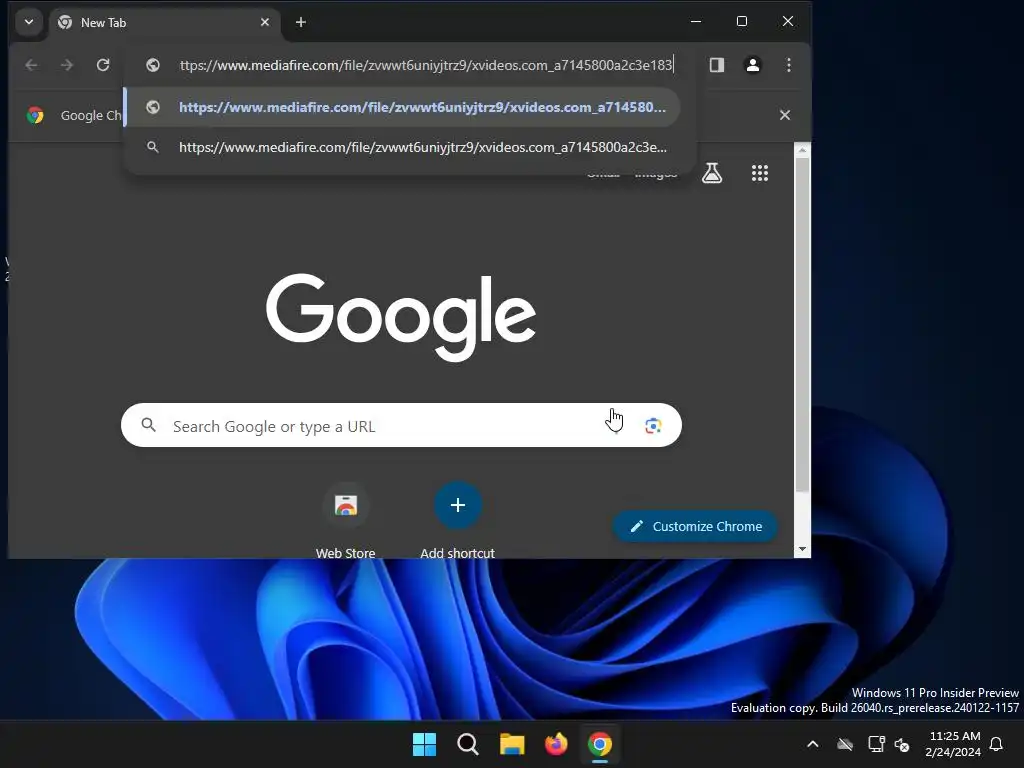Click the muted volume tray icon

click(x=902, y=744)
